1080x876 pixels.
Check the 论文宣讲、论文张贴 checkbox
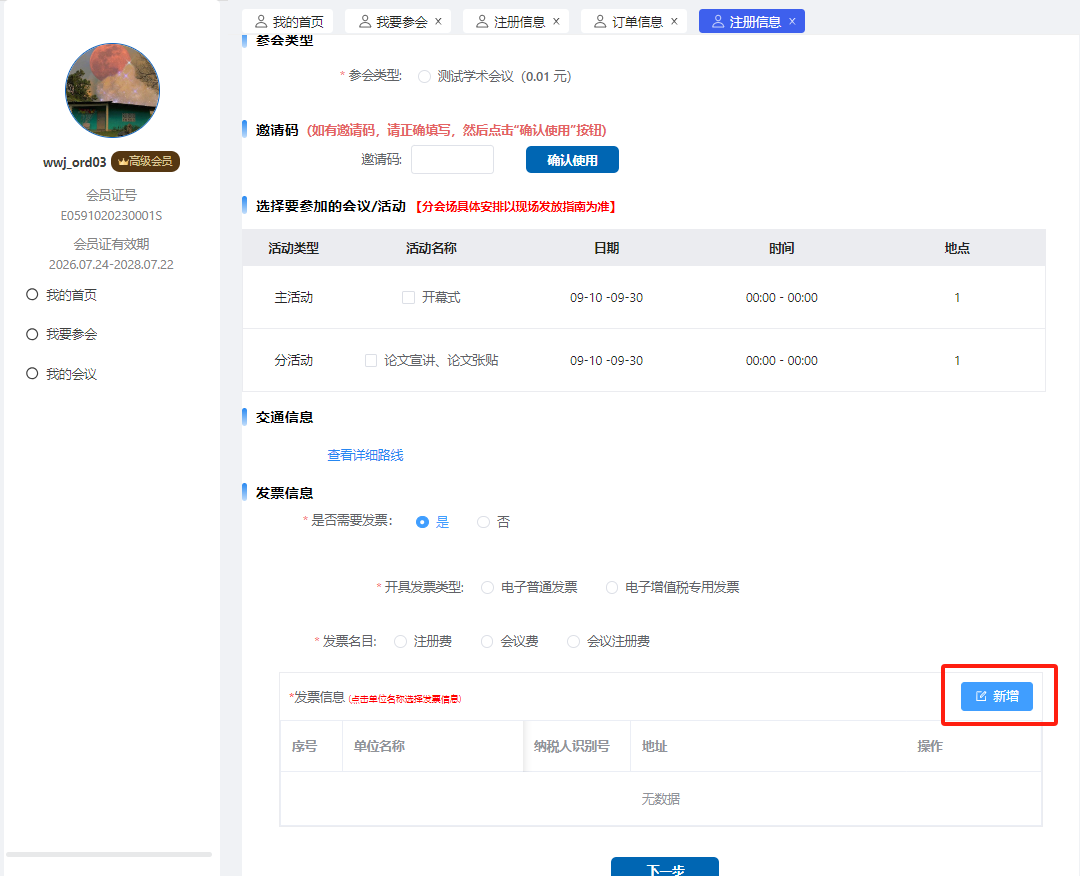(x=371, y=360)
